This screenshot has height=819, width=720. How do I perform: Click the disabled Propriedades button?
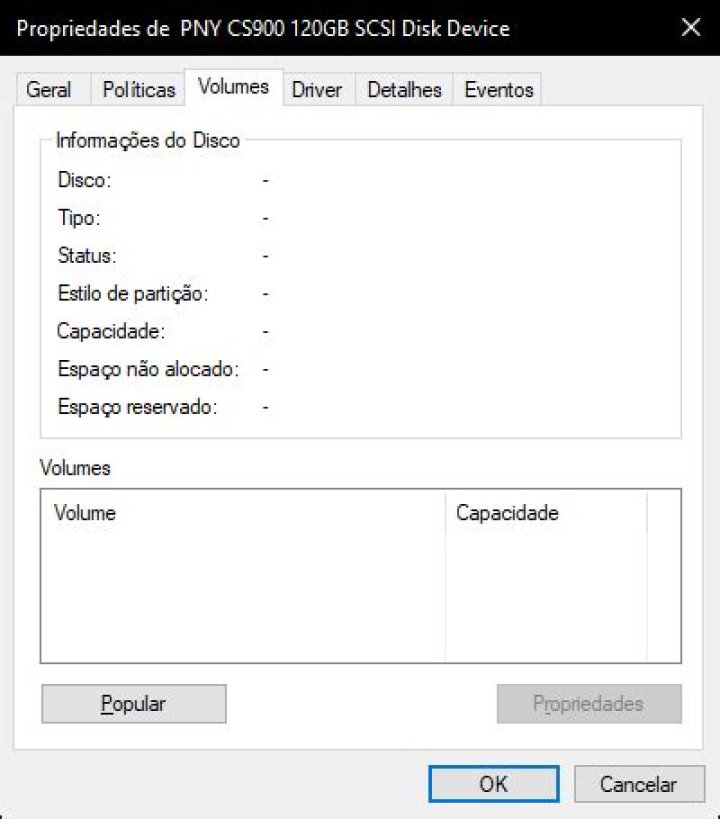coord(589,704)
